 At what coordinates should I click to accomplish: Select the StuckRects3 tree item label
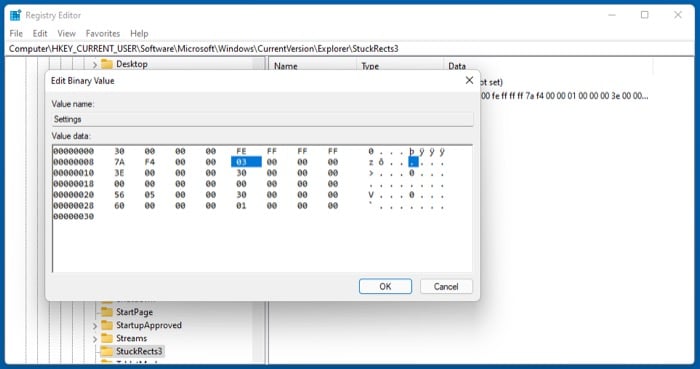[139, 351]
